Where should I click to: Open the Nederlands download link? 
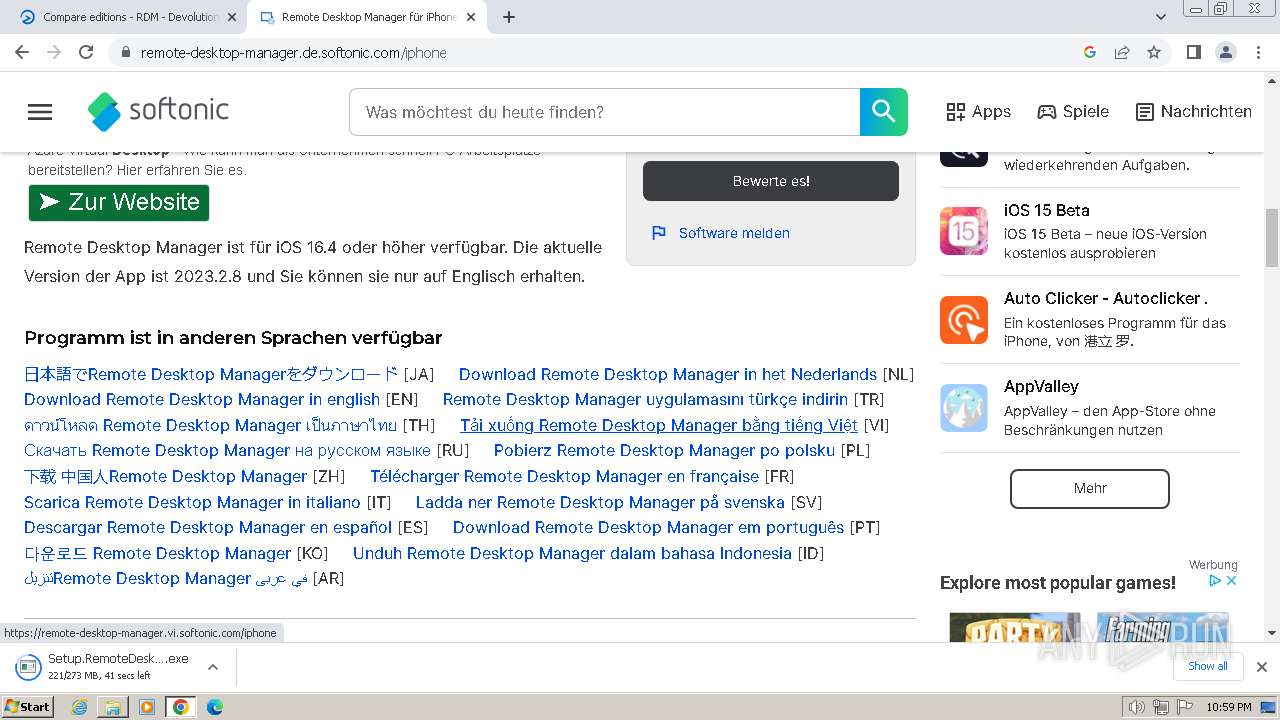668,374
